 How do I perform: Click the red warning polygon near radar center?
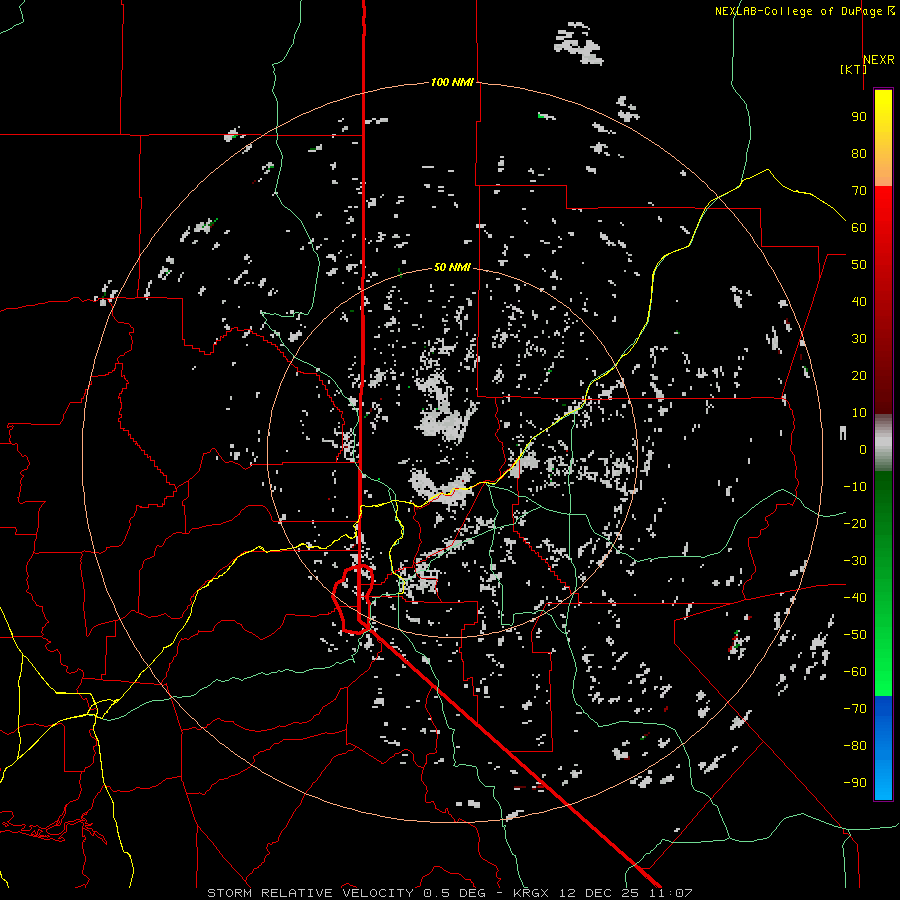[x=354, y=599]
